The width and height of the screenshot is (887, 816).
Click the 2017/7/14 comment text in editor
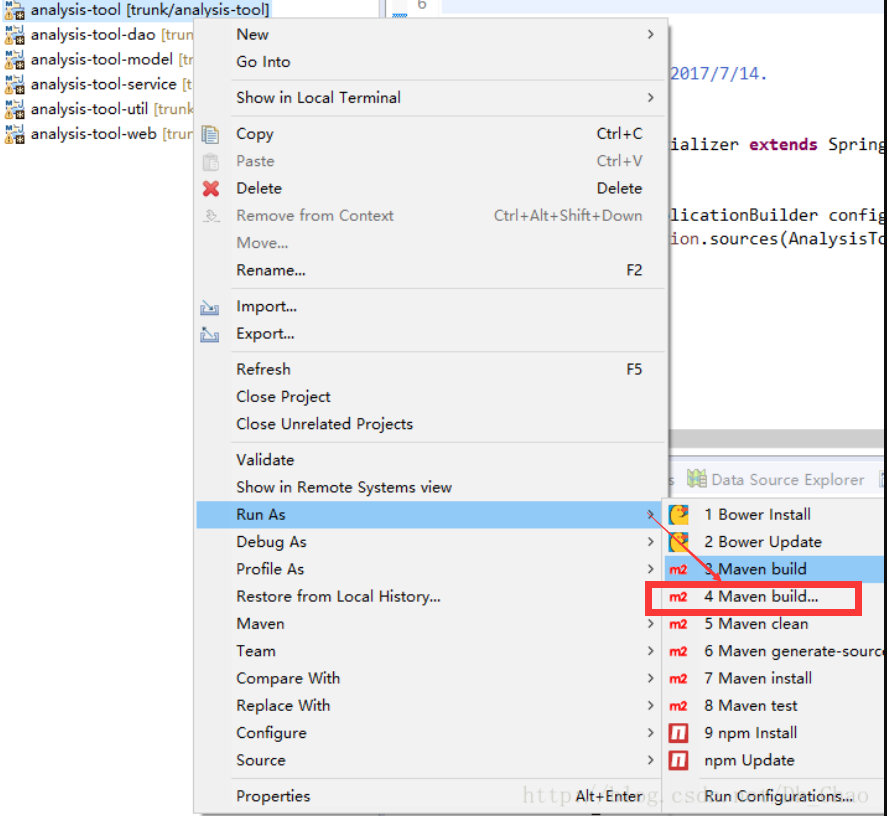coord(718,74)
